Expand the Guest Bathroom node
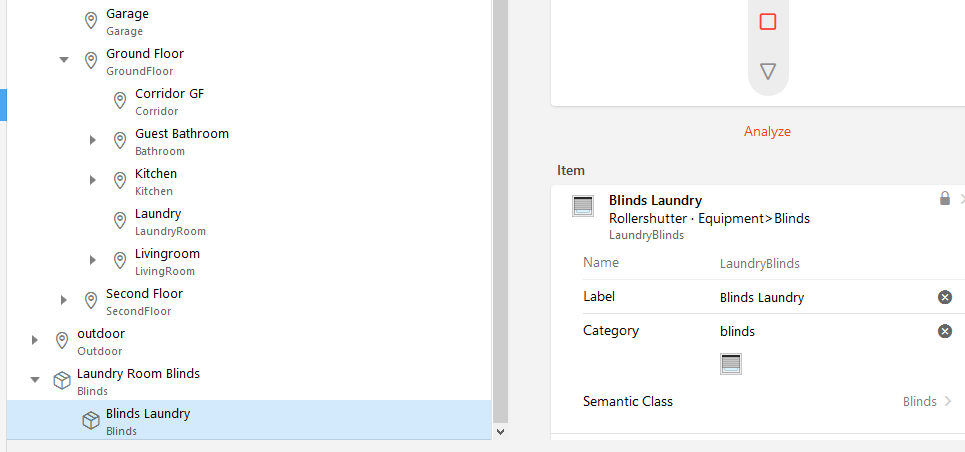The width and height of the screenshot is (965, 452). (x=93, y=140)
